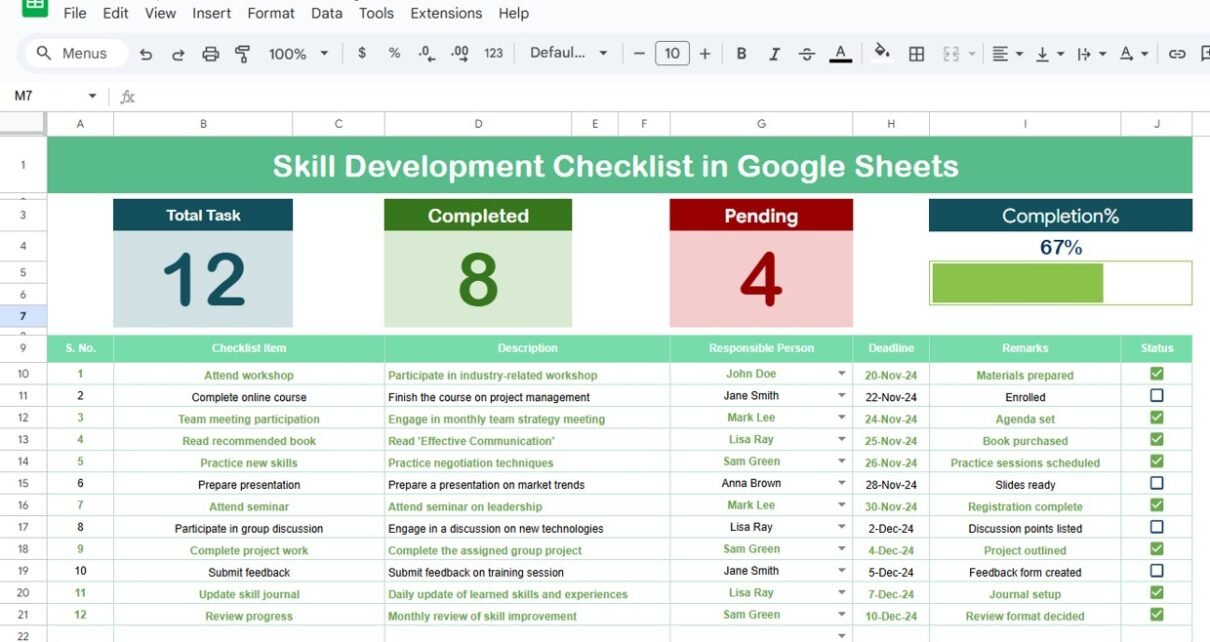The image size is (1210, 642).
Task: Click the Undo arrow icon
Action: coord(146,54)
